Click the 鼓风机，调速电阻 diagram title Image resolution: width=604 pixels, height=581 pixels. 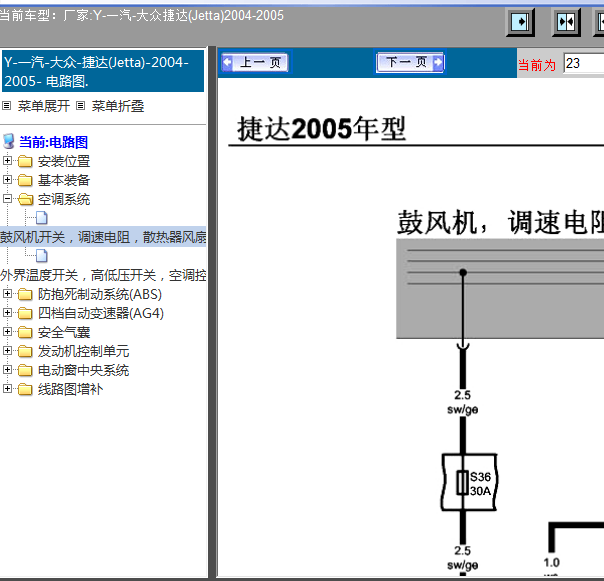(500, 223)
